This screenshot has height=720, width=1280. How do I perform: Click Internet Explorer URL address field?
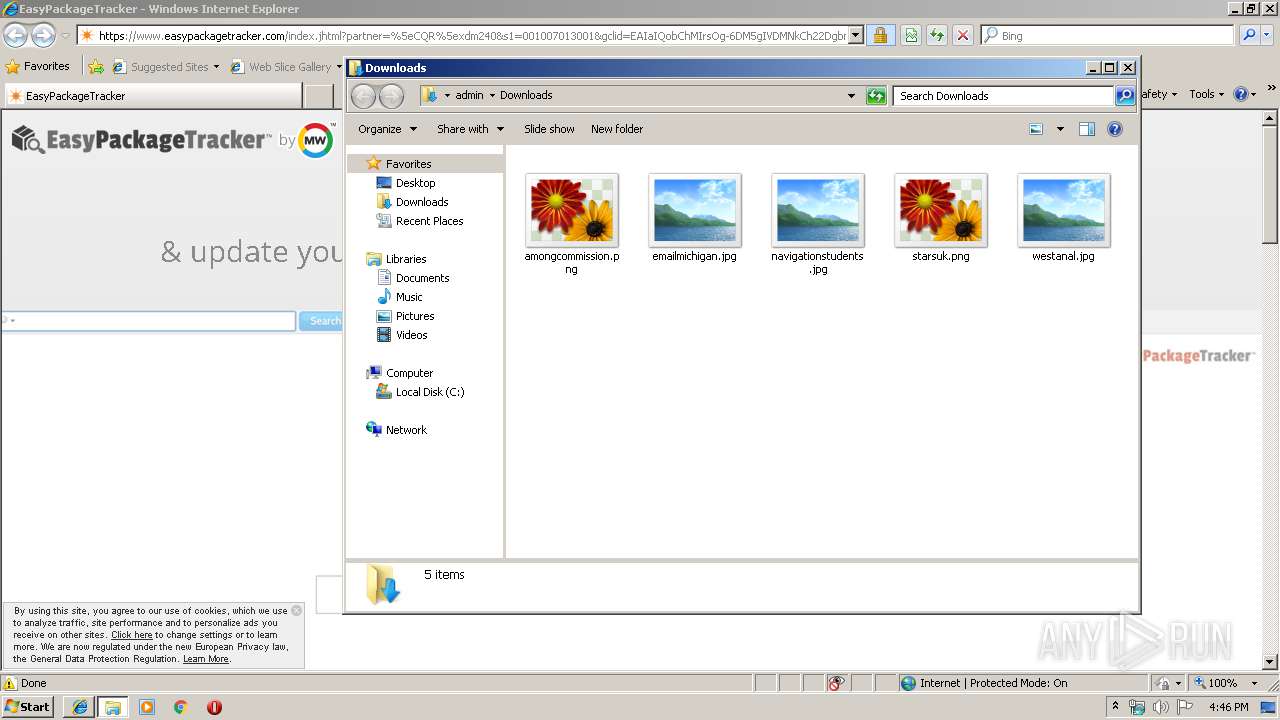tap(471, 36)
